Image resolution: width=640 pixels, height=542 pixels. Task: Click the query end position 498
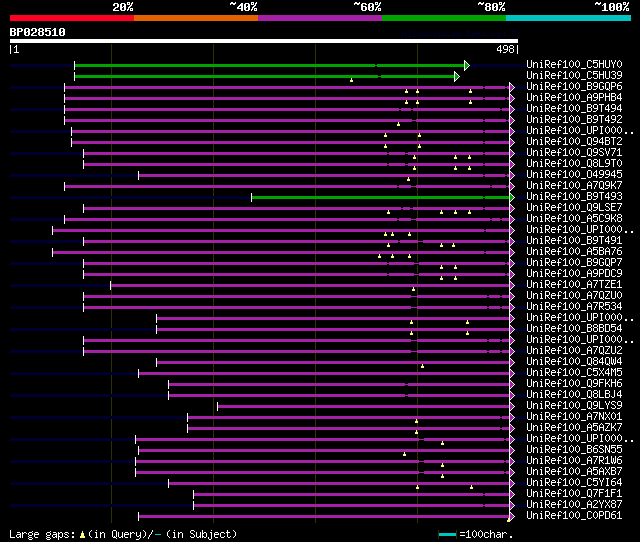click(x=505, y=49)
